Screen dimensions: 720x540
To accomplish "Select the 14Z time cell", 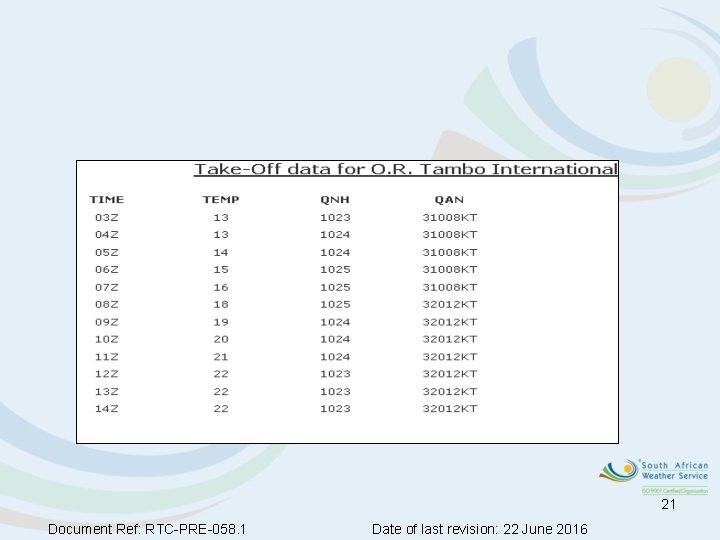I will 107,409.
